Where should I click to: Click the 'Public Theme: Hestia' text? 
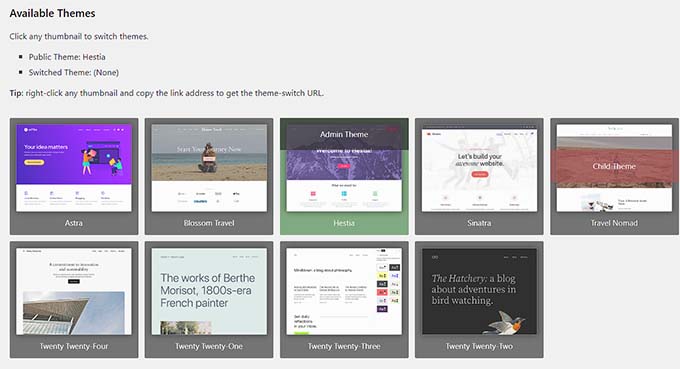pyautogui.click(x=67, y=57)
